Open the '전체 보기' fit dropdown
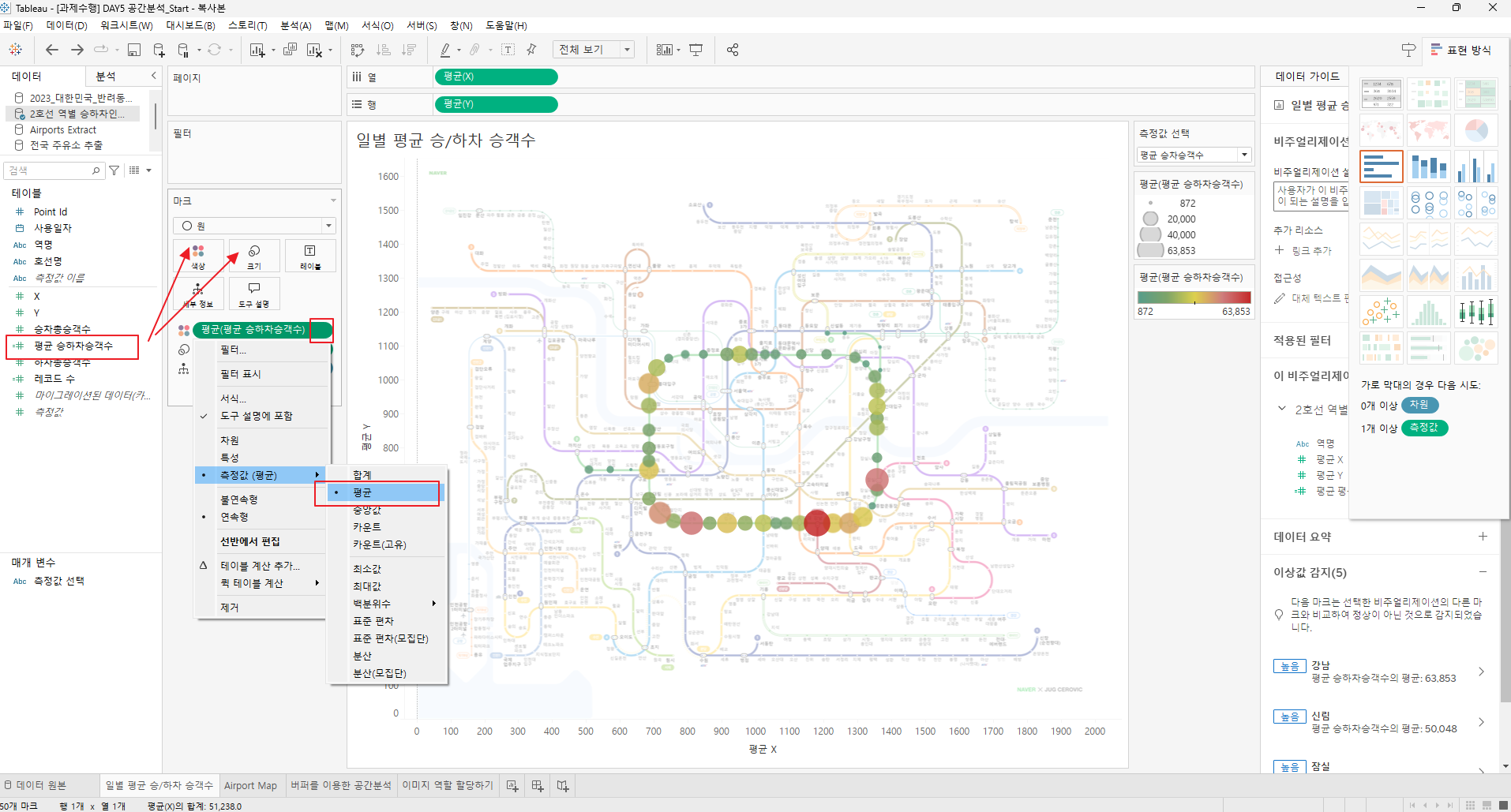Screen dimensions: 1511x812 click(x=594, y=50)
